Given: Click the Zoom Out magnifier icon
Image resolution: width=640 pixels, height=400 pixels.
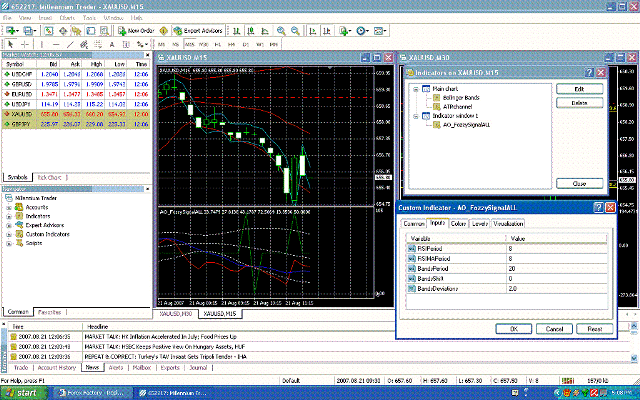Looking at the screenshot, I should (x=295, y=31).
